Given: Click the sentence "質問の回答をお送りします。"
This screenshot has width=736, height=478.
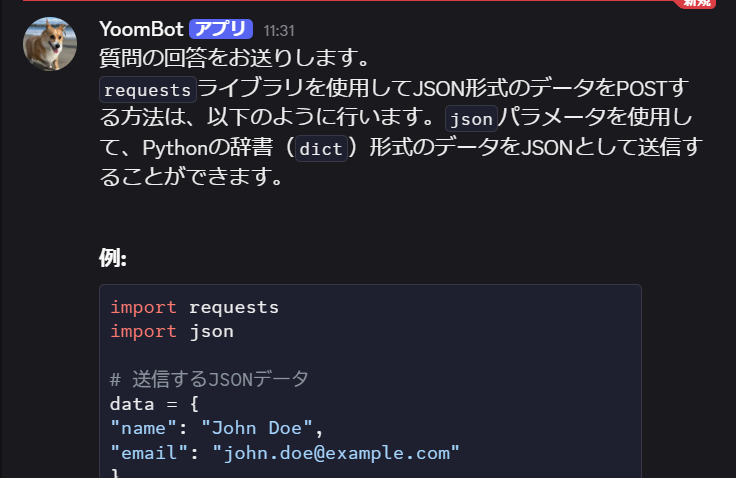Looking at the screenshot, I should [x=235, y=59].
